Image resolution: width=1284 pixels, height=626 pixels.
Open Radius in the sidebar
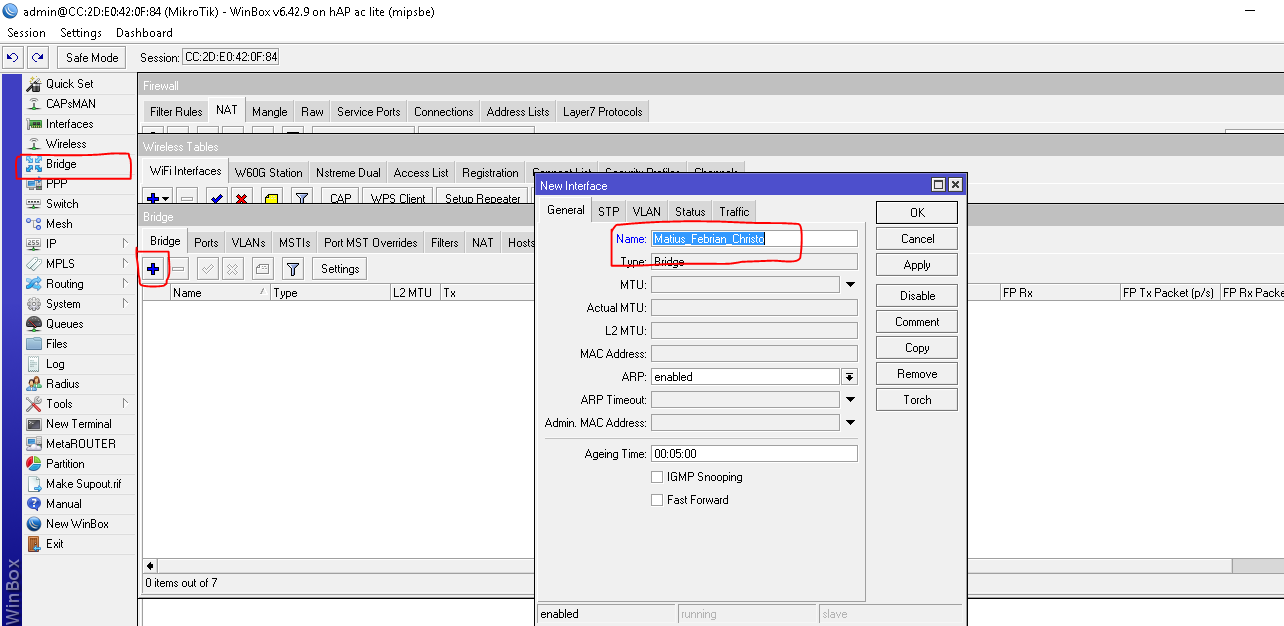tap(62, 384)
